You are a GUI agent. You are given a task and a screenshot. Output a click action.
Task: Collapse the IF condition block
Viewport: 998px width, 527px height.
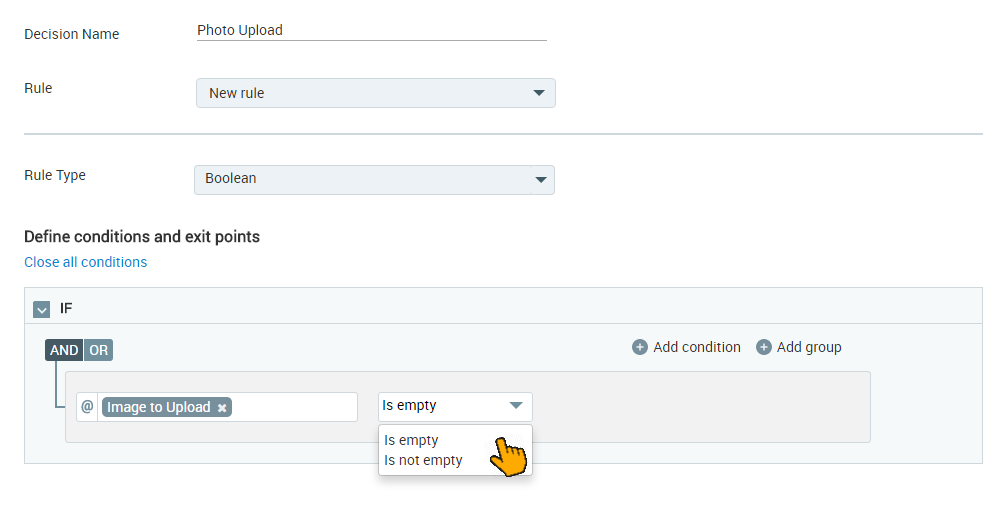pyautogui.click(x=41, y=309)
